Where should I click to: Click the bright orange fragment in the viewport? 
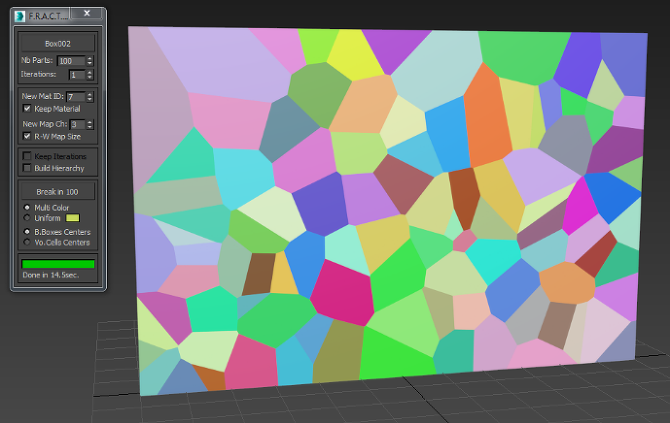[x=487, y=118]
